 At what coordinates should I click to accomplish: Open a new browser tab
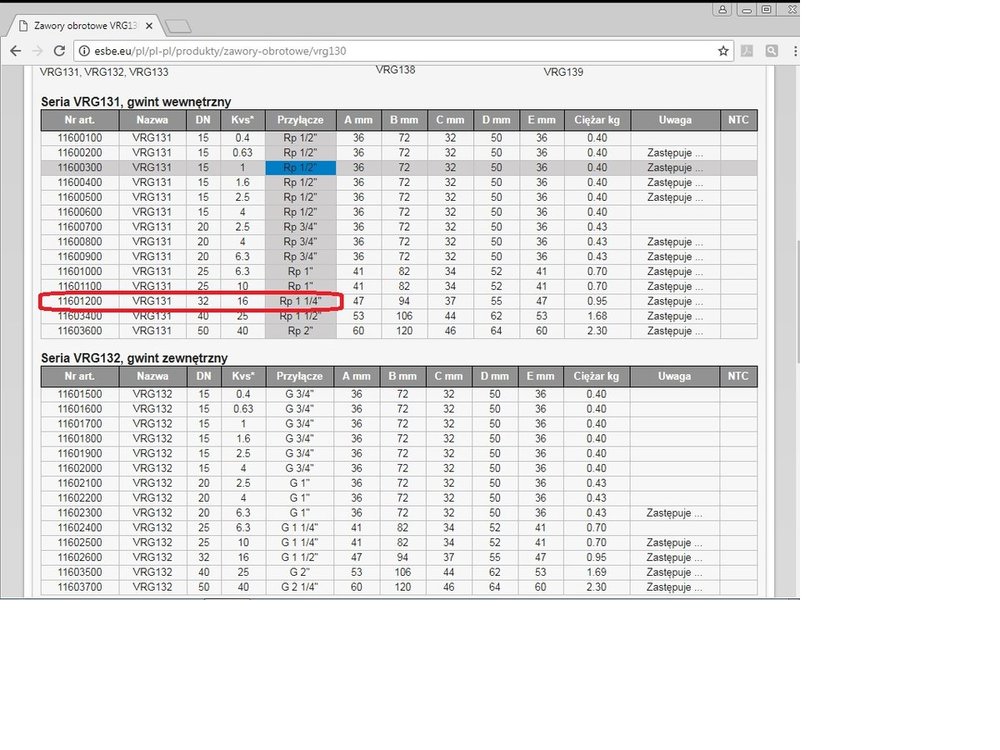tap(177, 25)
